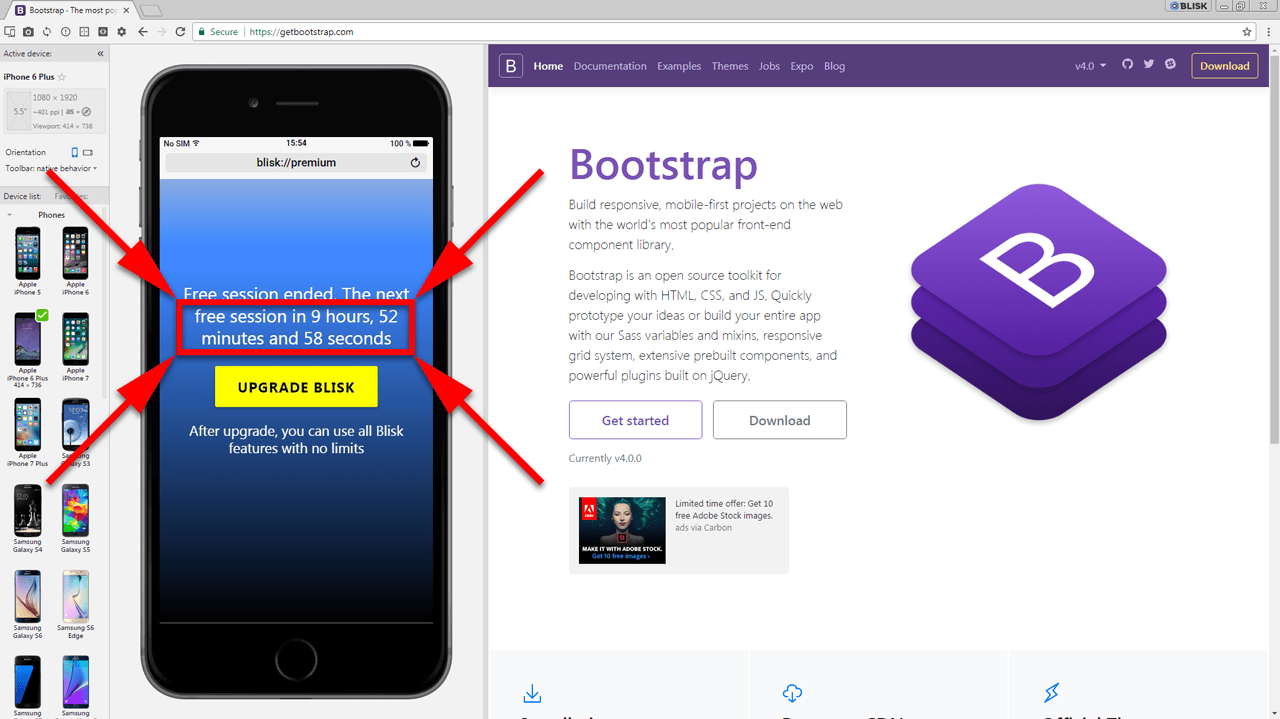The height and width of the screenshot is (719, 1280).
Task: Click the yellow Upgrade Blisk button
Action: [x=296, y=387]
